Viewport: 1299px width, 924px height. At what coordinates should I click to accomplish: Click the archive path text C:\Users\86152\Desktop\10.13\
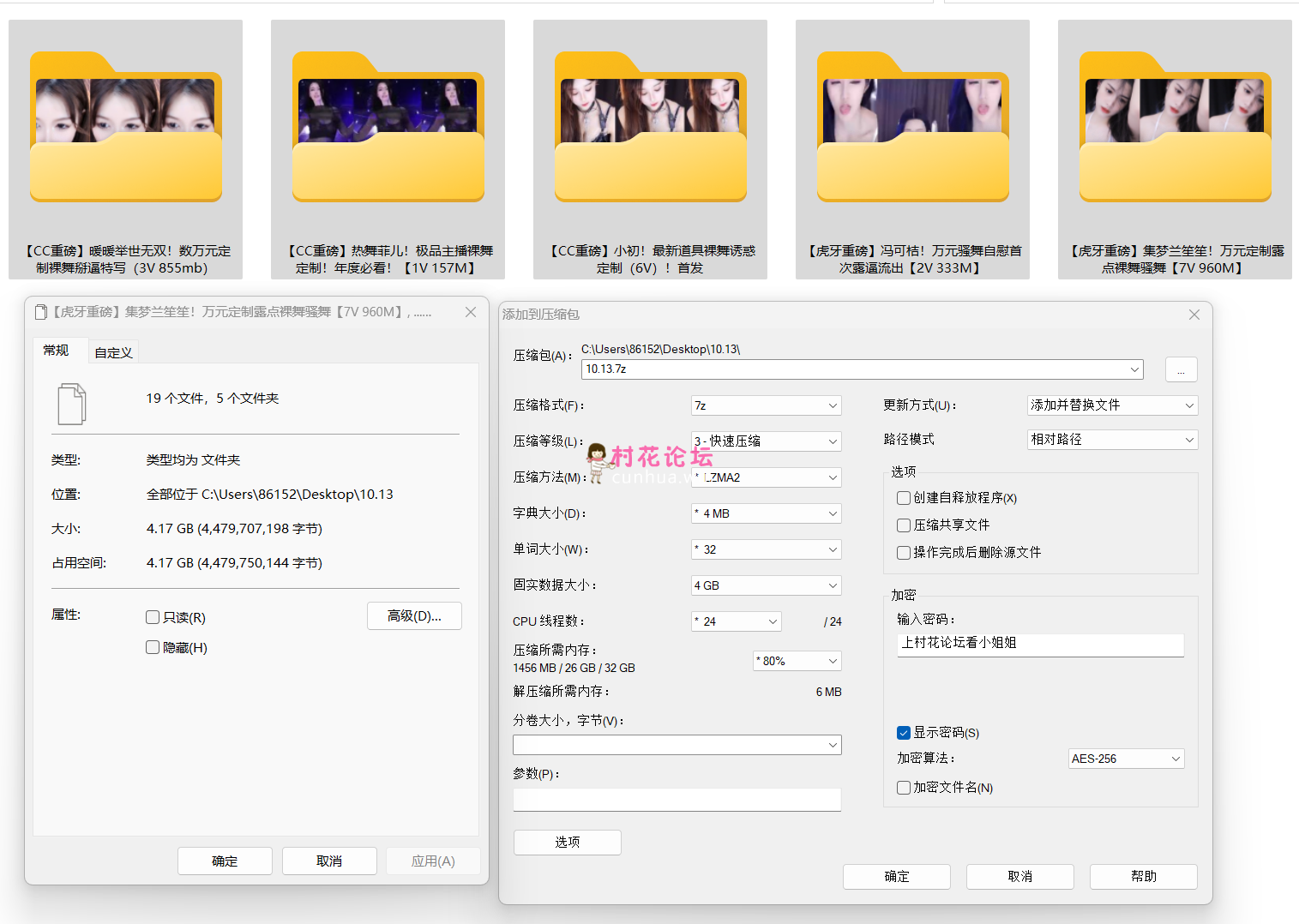pos(660,349)
